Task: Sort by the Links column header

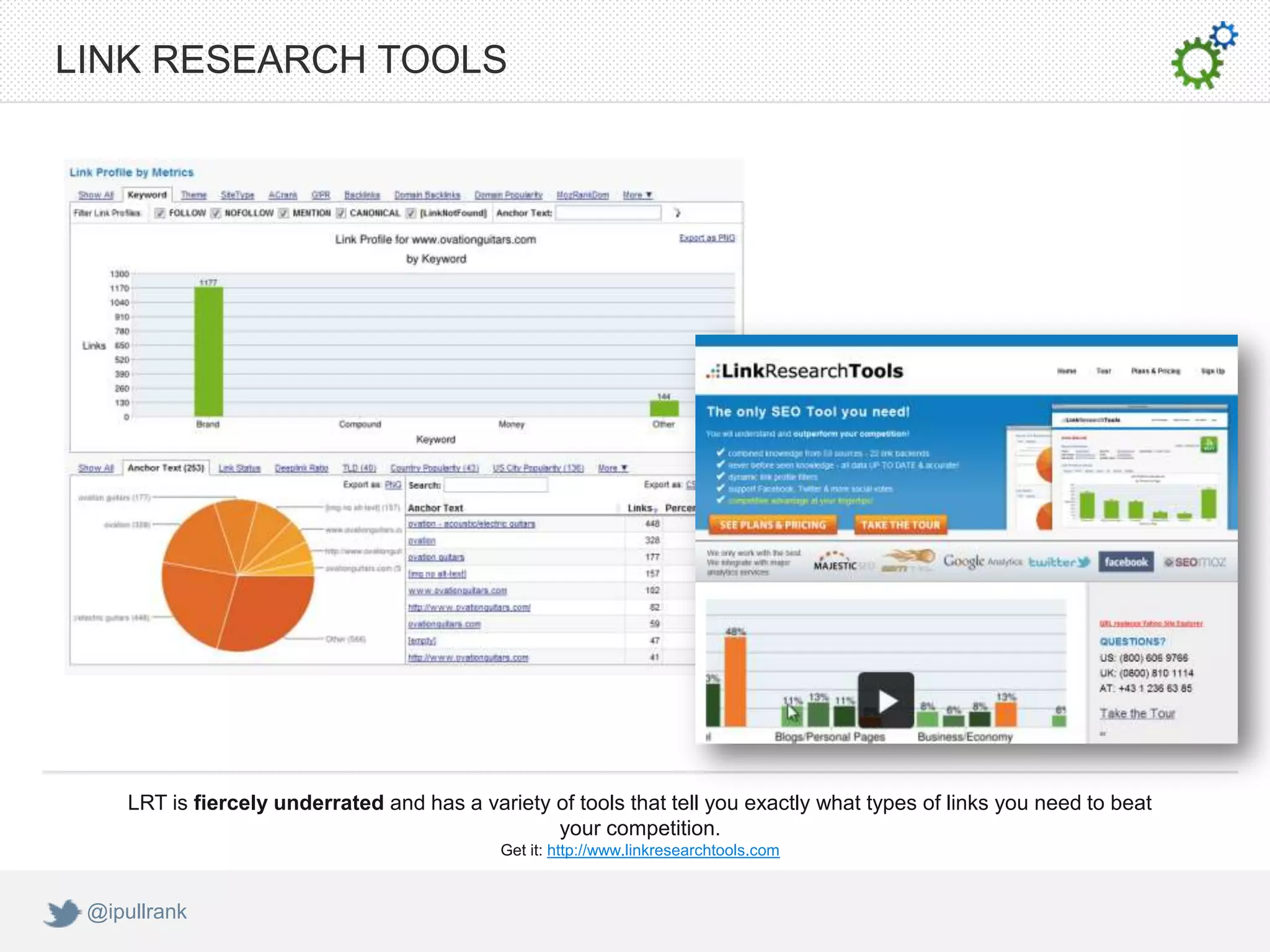Action: [642, 508]
